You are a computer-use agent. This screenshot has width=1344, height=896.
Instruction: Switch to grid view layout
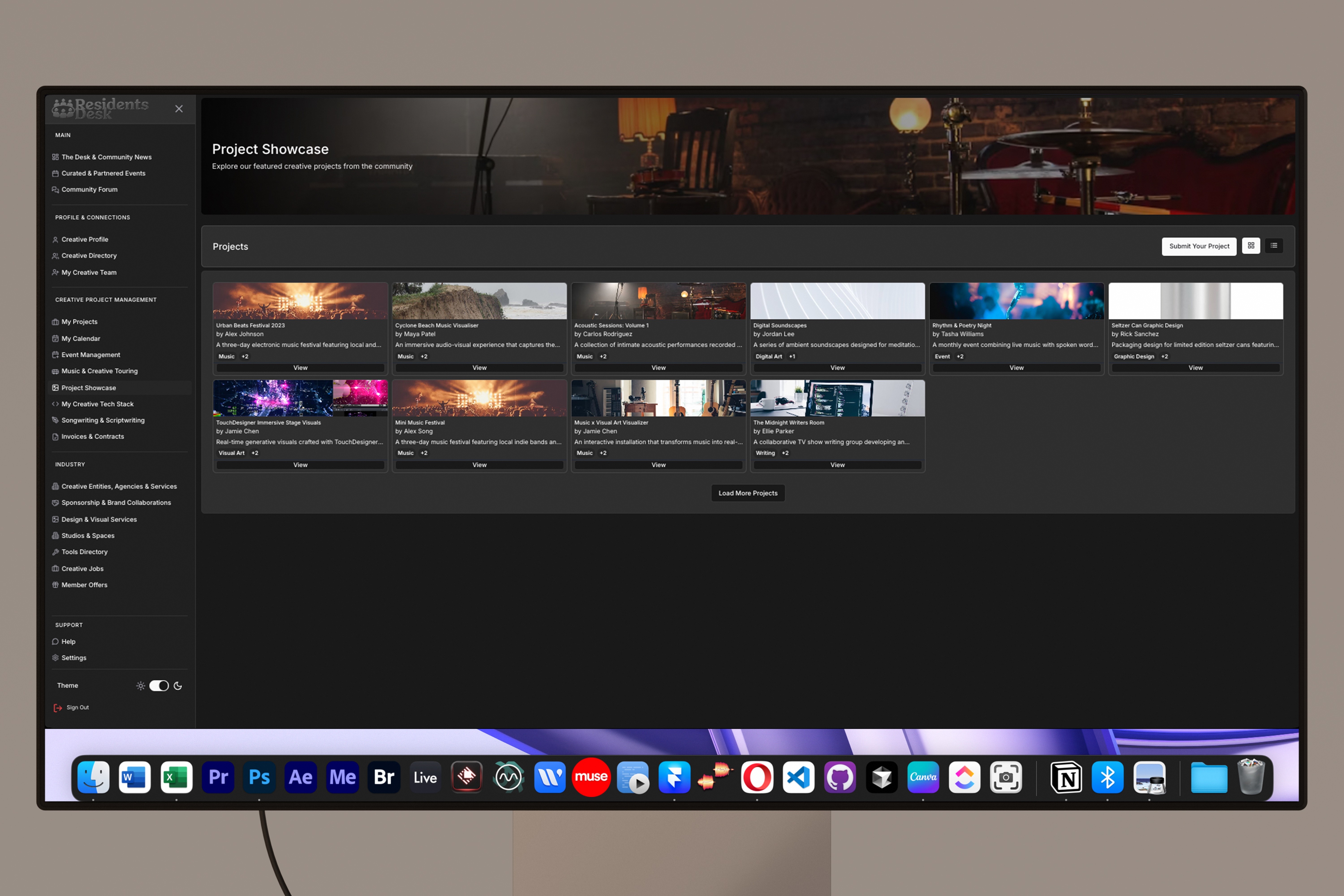click(x=1251, y=246)
